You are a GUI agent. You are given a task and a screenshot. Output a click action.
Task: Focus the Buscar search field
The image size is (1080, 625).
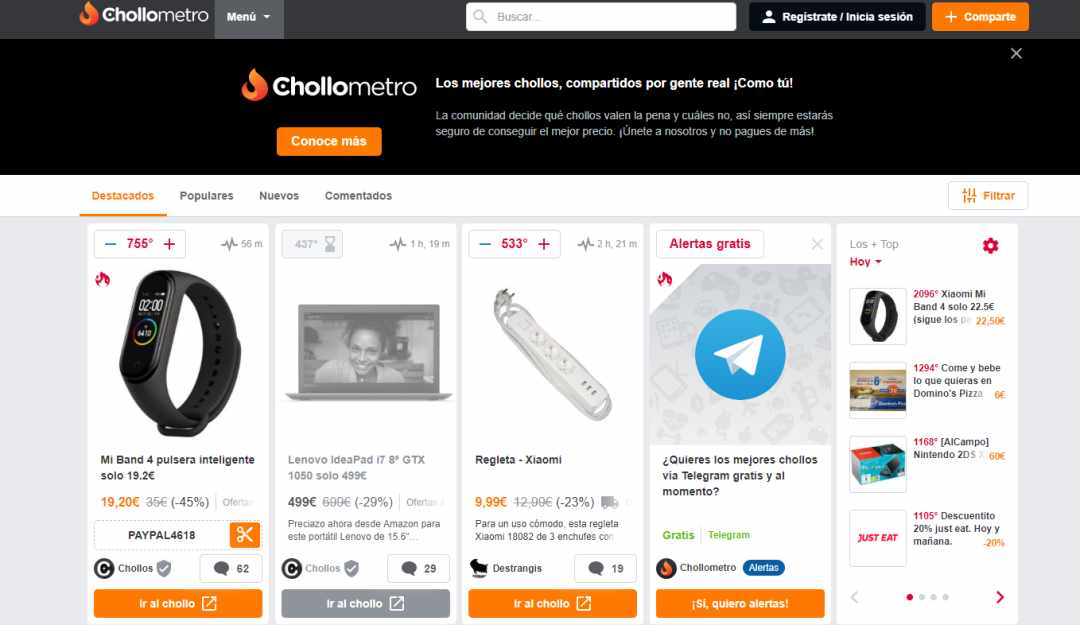coord(601,17)
